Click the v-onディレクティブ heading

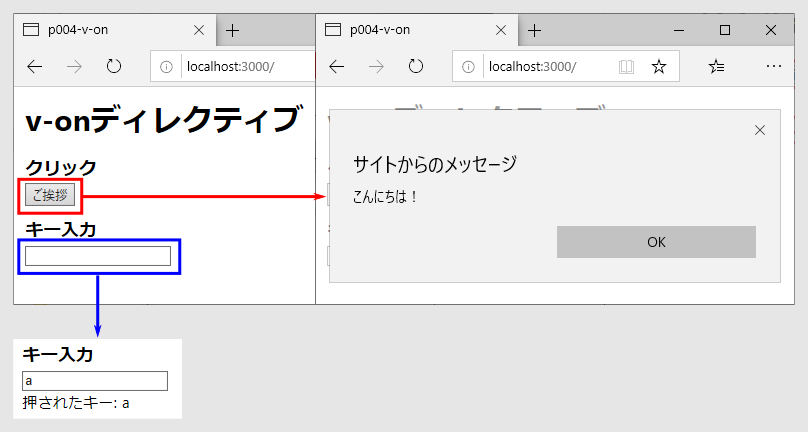pyautogui.click(x=162, y=119)
